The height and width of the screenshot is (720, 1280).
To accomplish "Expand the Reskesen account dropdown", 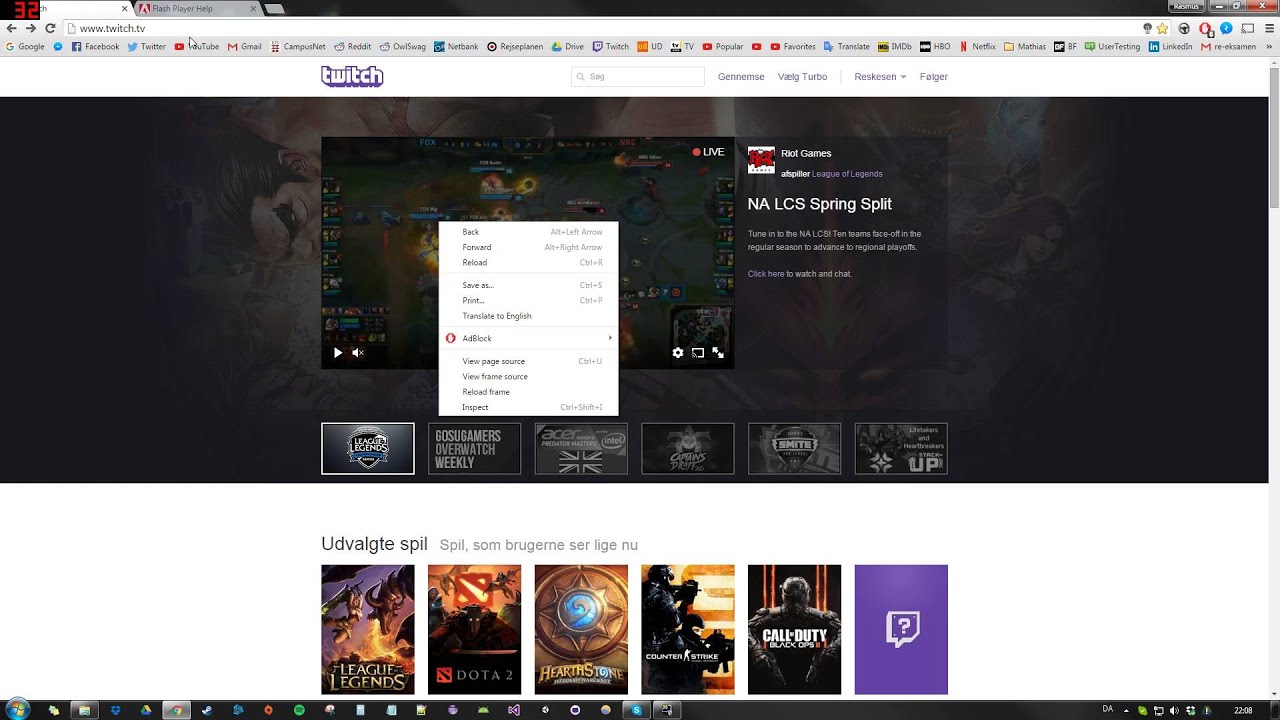I will (880, 77).
